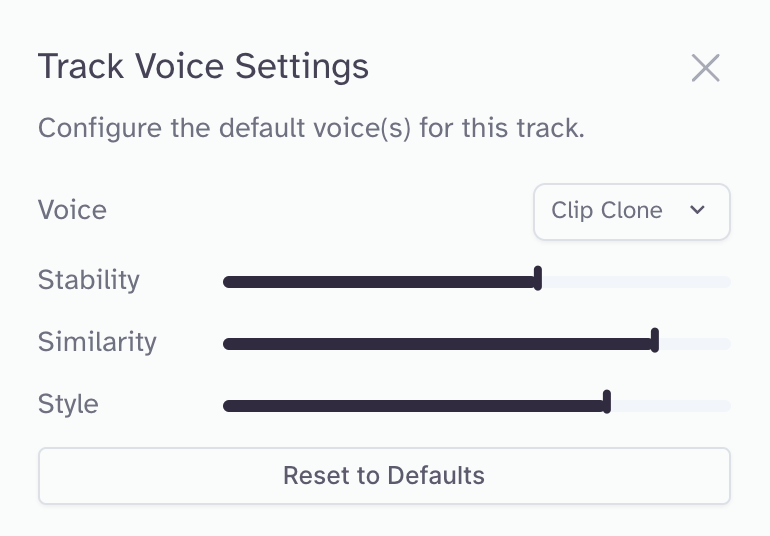Close the Track Voice Settings dialog
This screenshot has width=770, height=536.
(x=706, y=68)
